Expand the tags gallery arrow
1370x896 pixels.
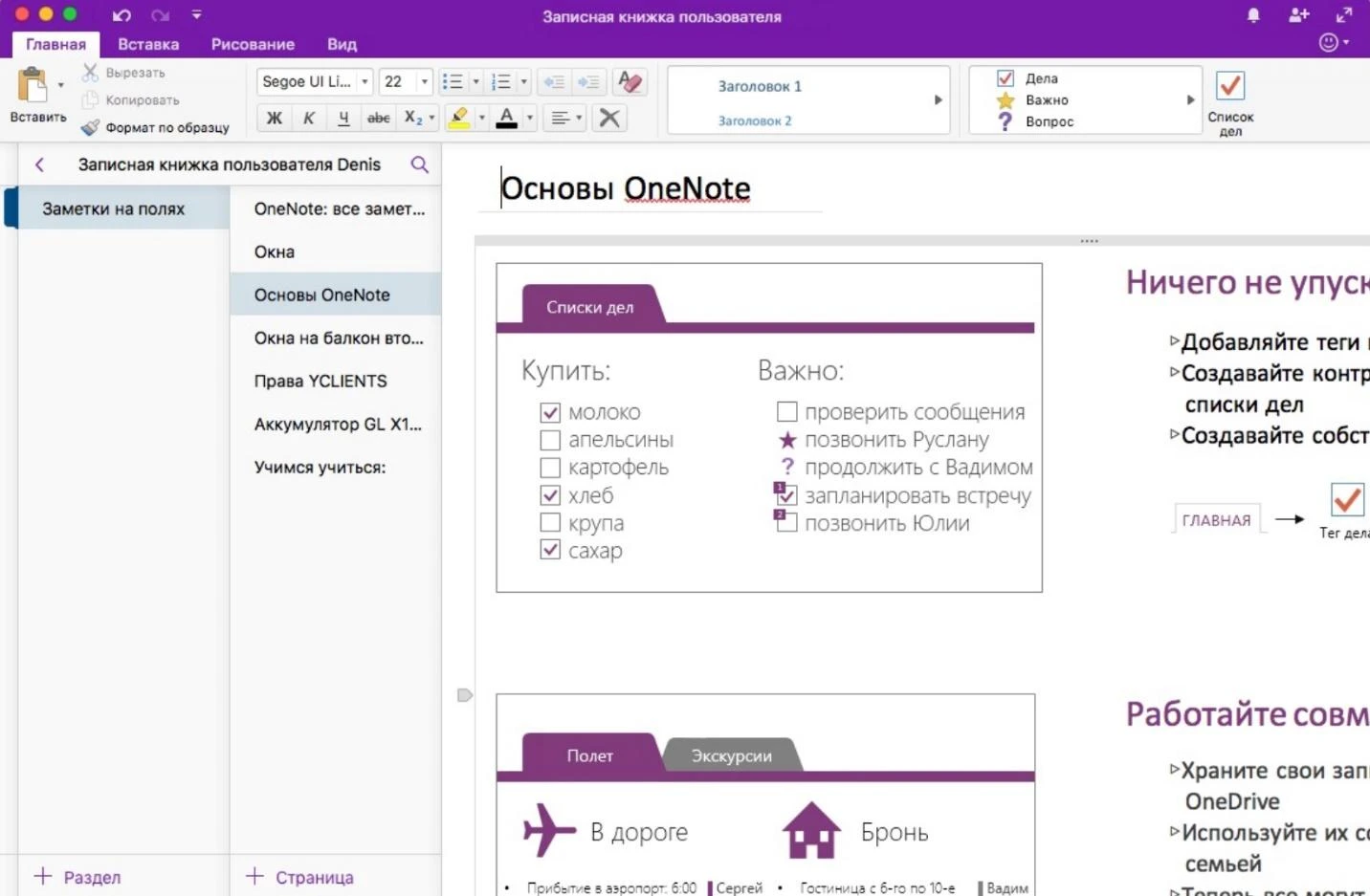1190,99
